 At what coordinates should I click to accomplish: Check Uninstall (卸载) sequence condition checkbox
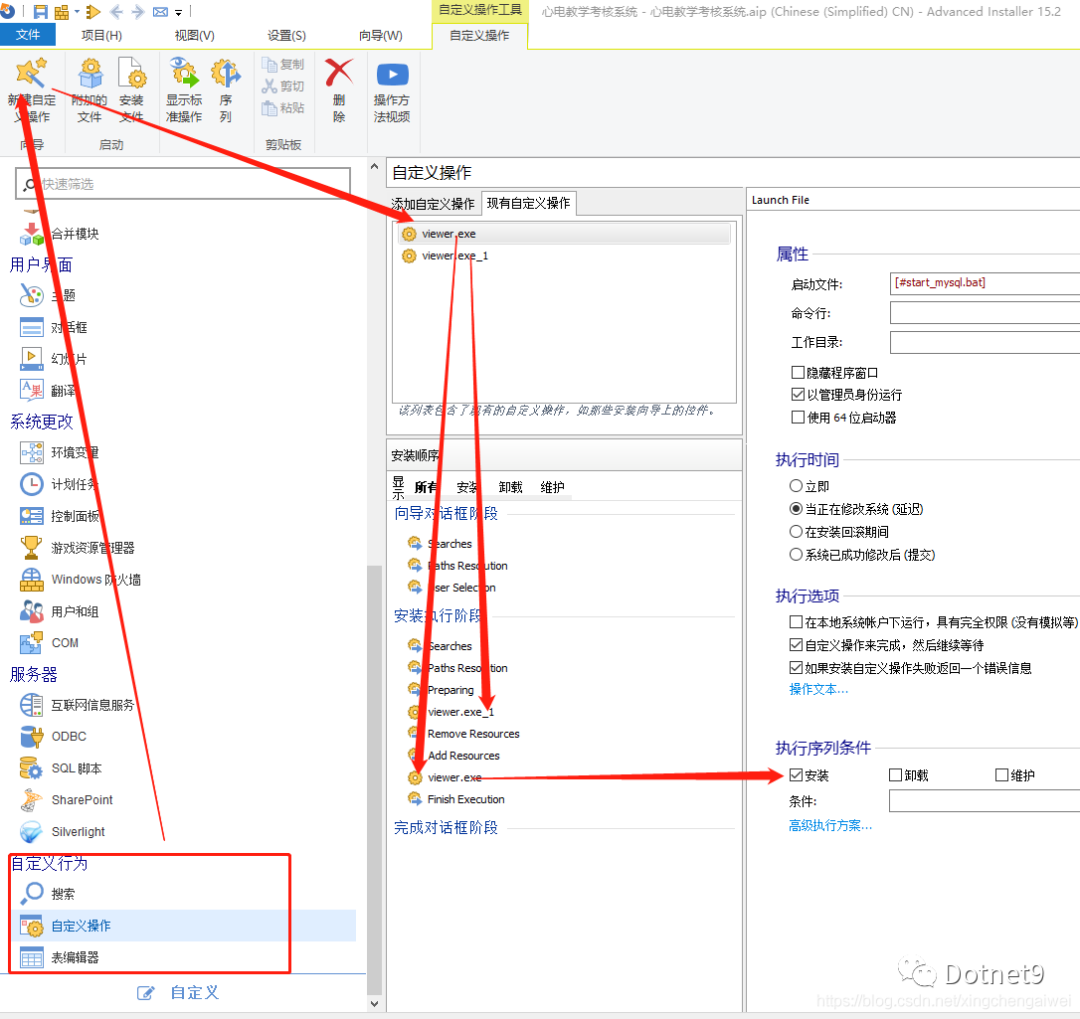[x=895, y=775]
